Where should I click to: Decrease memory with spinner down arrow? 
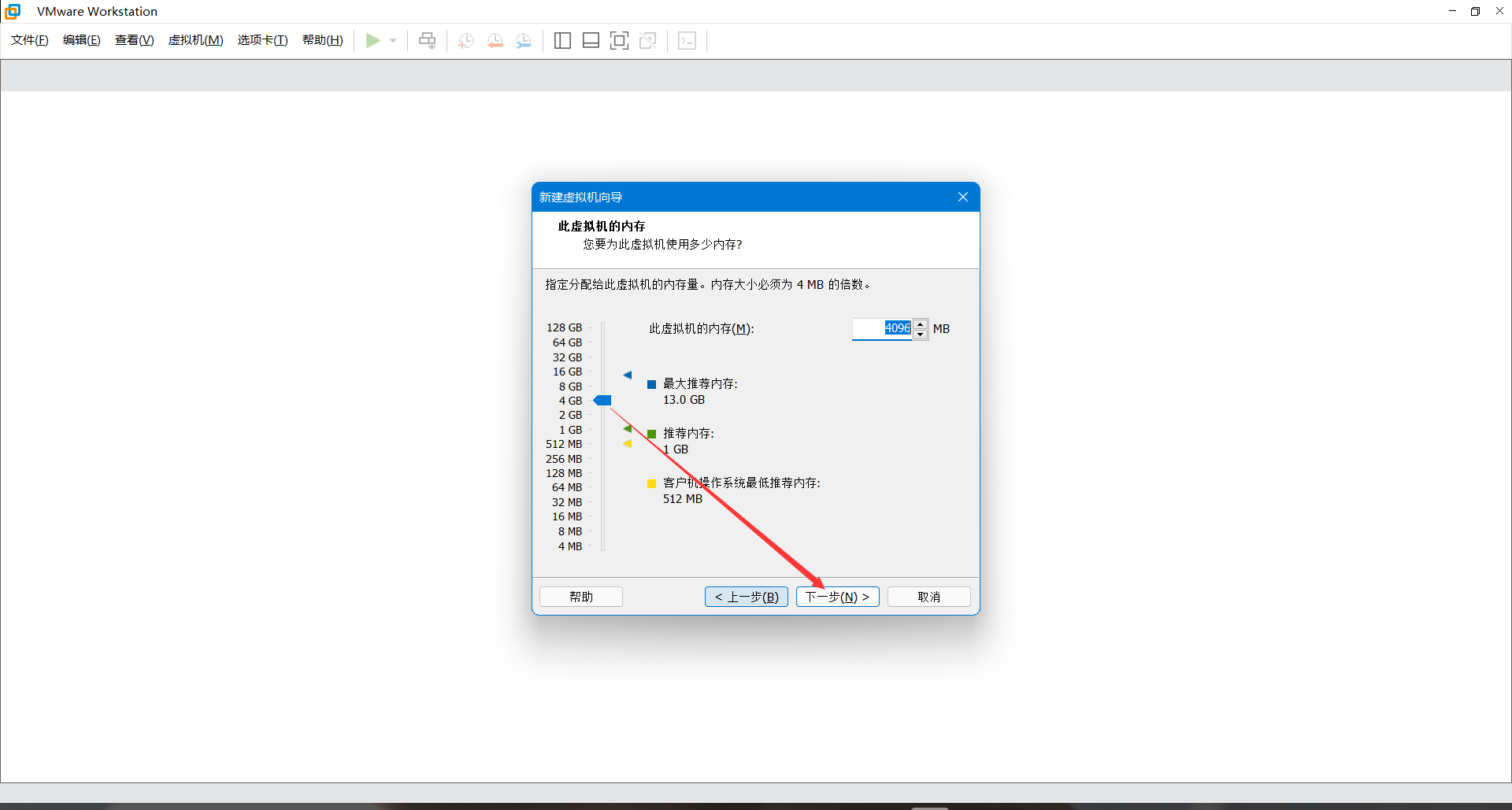[920, 334]
